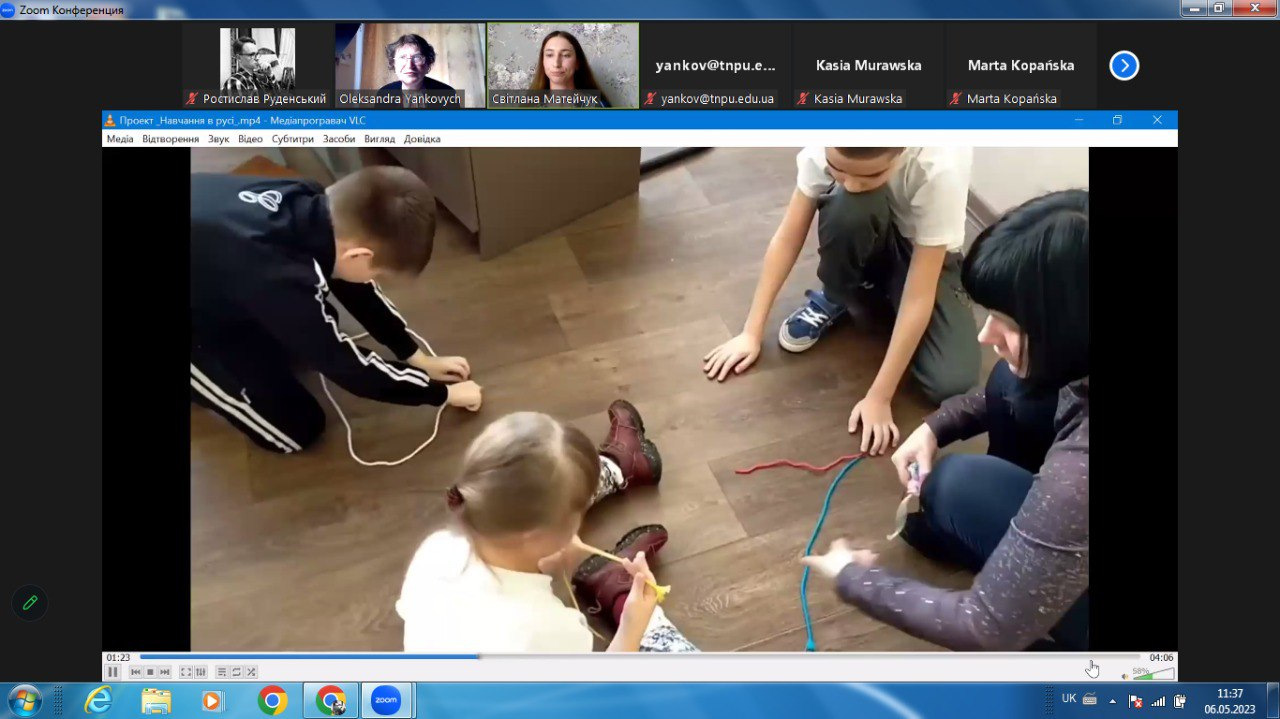The height and width of the screenshot is (719, 1280).
Task: Stop the video with the stop button
Action: click(x=150, y=672)
